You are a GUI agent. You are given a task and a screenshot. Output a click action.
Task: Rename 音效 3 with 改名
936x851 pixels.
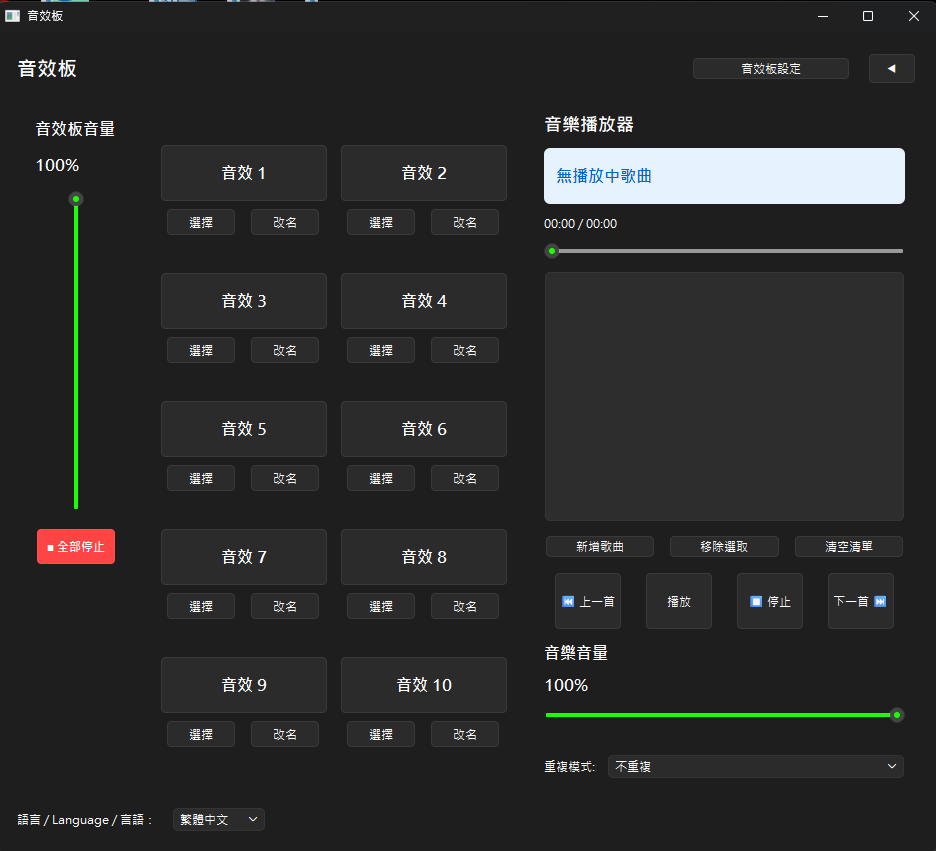click(285, 350)
